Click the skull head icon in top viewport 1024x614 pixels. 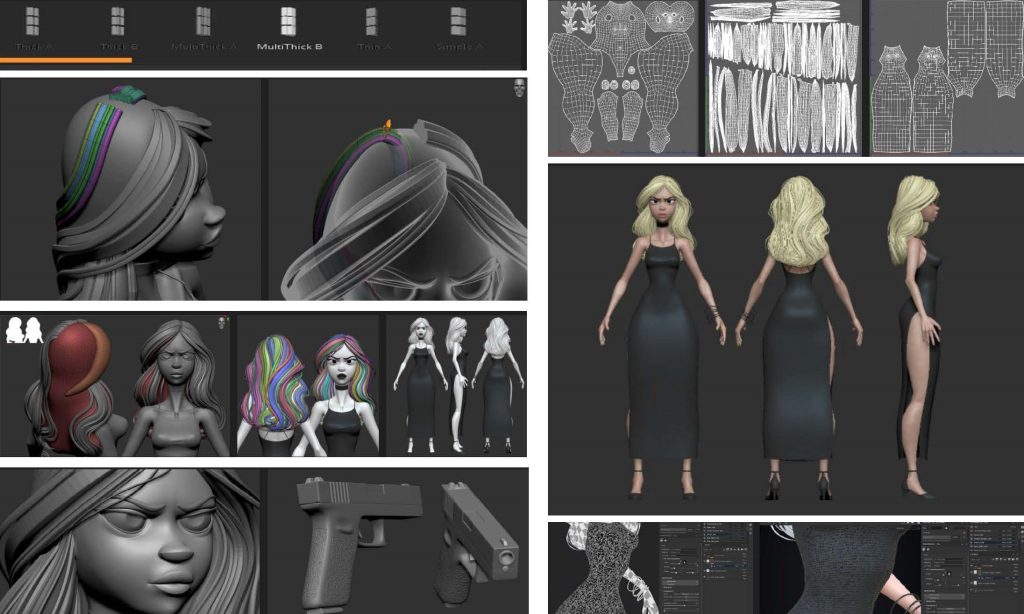[519, 88]
